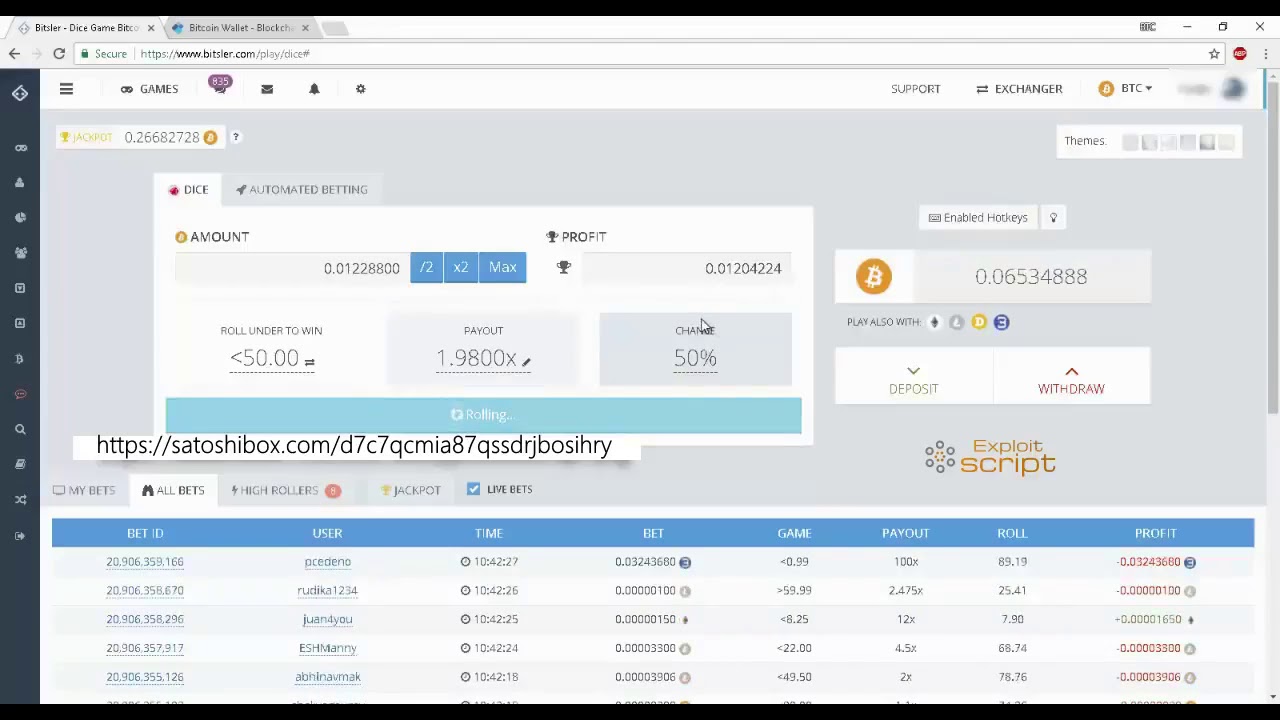
Task: Open the My Bets tab
Action: point(84,490)
